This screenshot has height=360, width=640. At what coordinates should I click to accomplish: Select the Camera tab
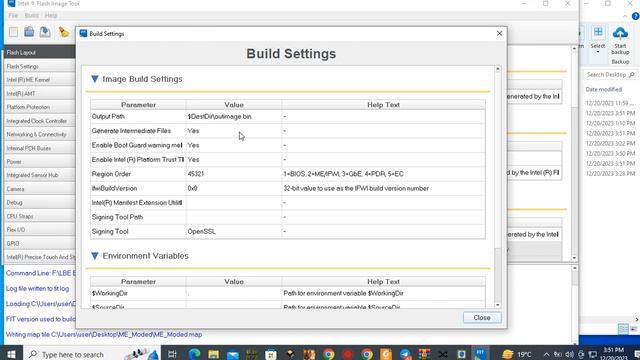click(40, 189)
